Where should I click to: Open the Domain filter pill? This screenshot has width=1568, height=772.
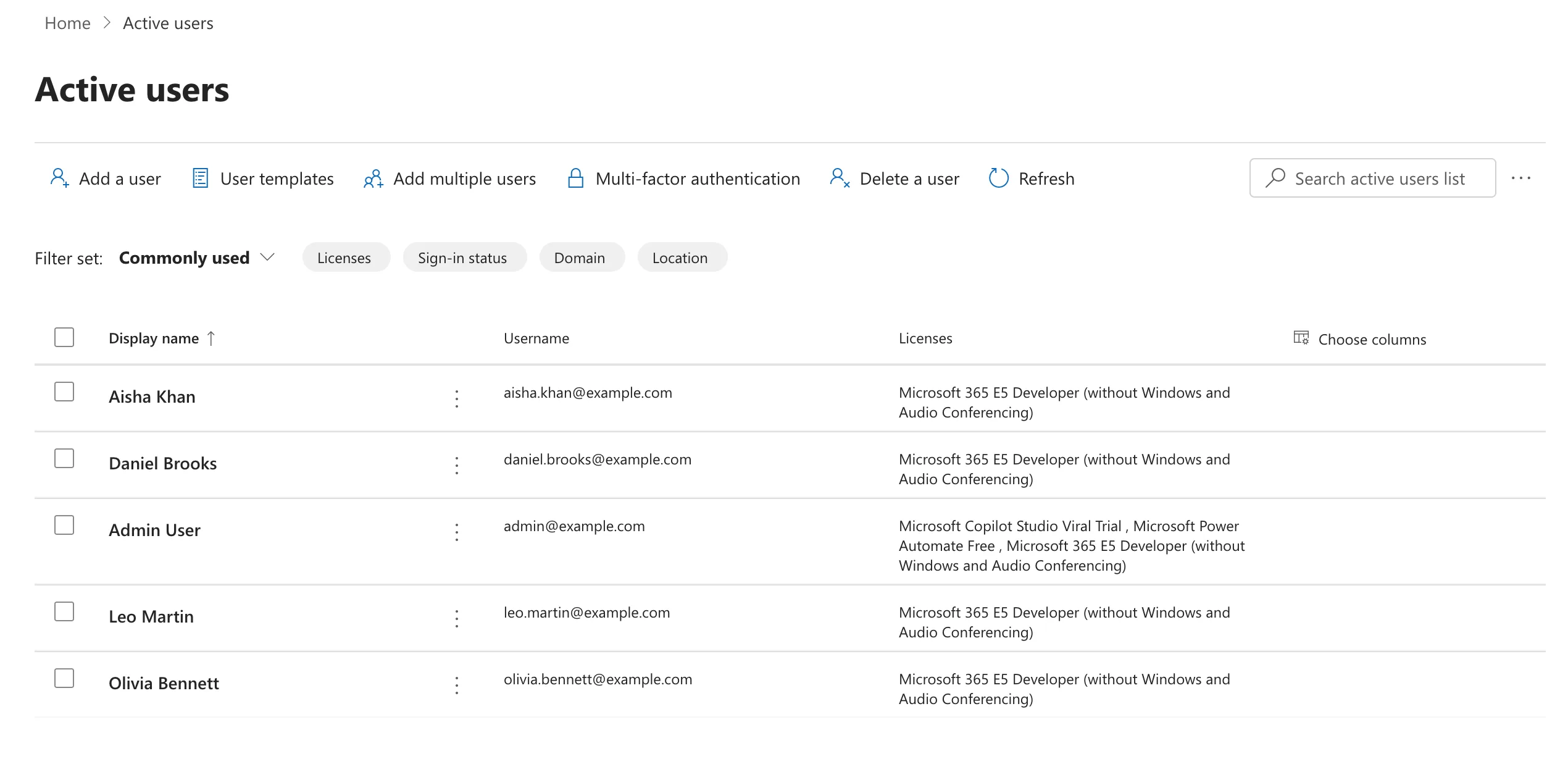click(x=582, y=258)
